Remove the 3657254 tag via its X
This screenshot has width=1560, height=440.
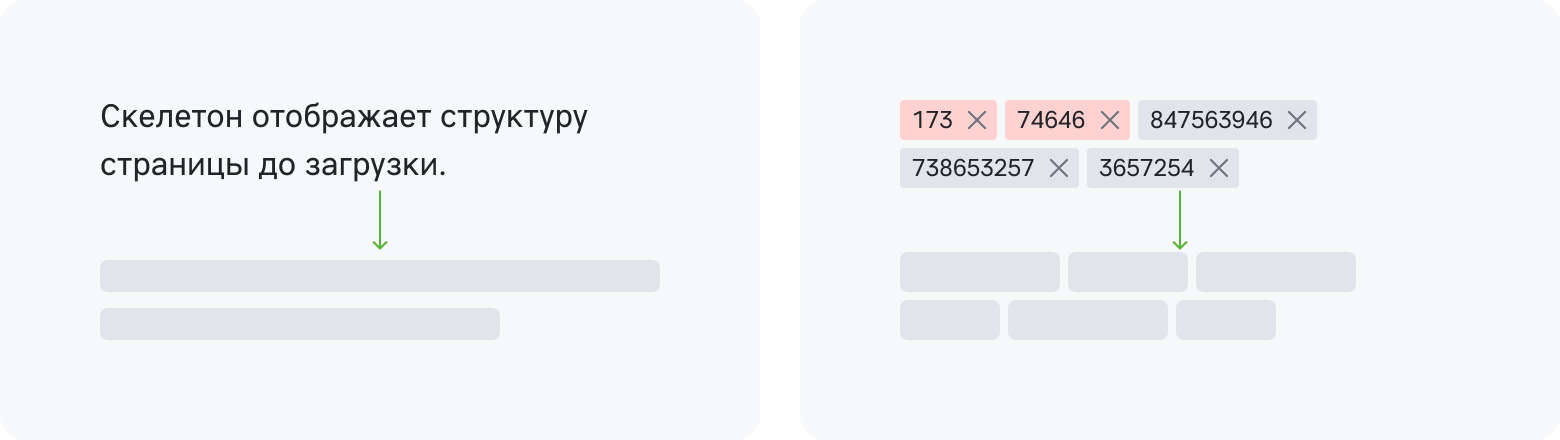pos(1218,168)
